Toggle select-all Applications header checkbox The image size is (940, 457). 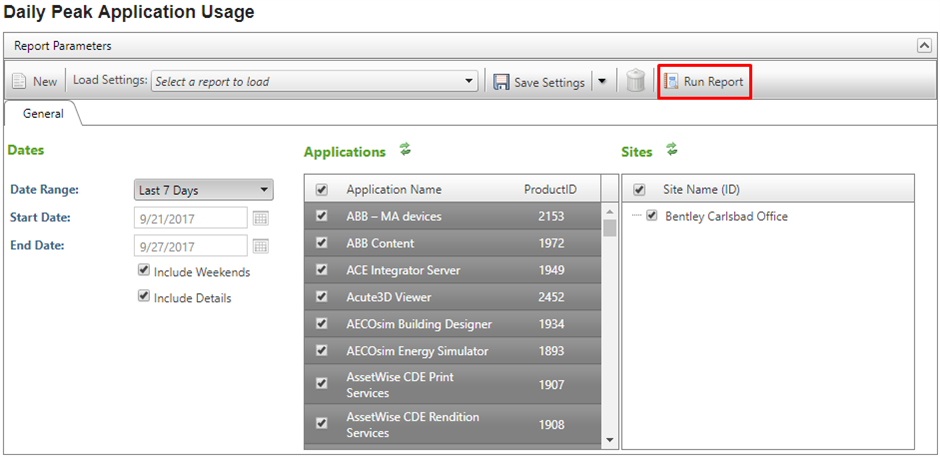[x=321, y=190]
